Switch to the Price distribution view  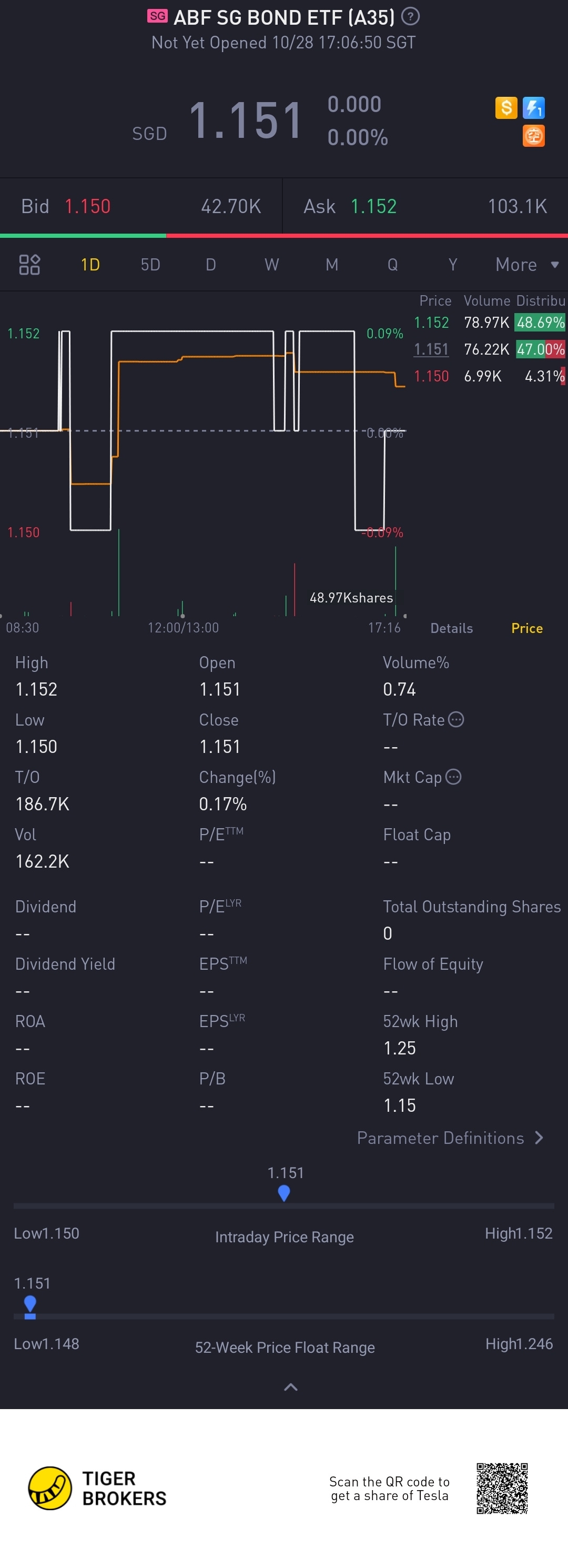526,628
